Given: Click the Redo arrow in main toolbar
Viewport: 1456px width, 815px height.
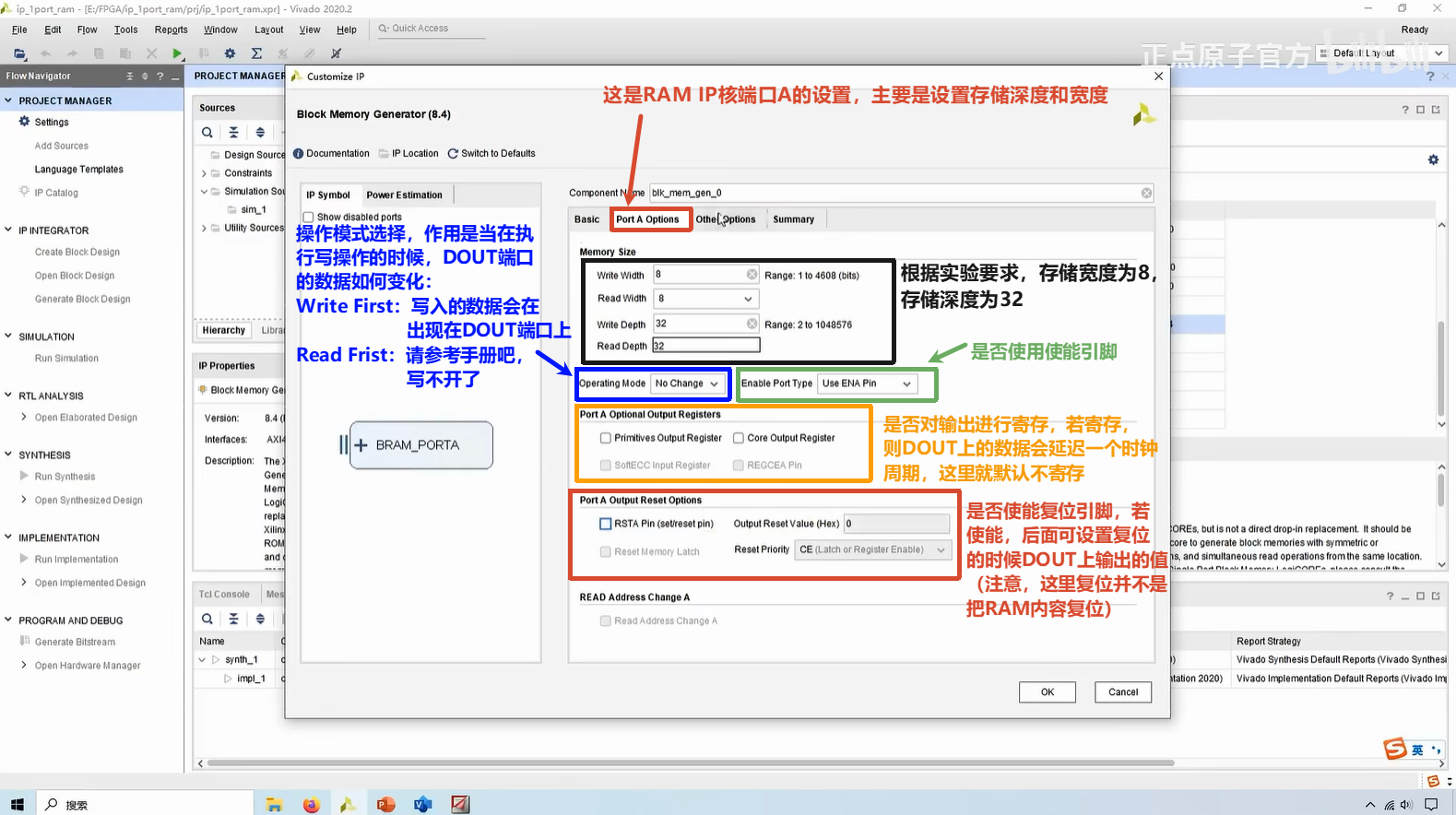Looking at the screenshot, I should [72, 53].
